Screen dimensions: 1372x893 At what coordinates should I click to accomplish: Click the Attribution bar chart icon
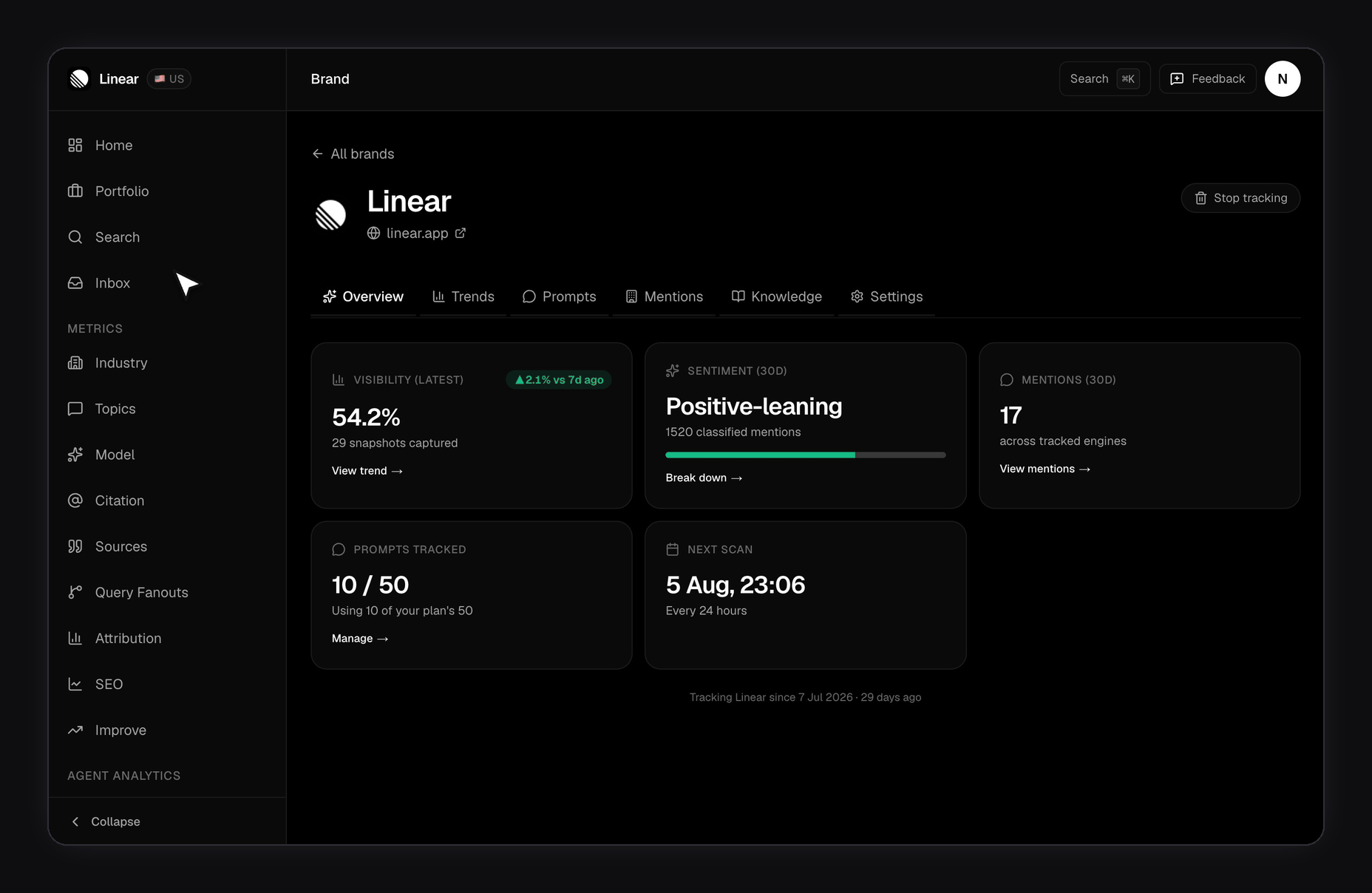75,638
